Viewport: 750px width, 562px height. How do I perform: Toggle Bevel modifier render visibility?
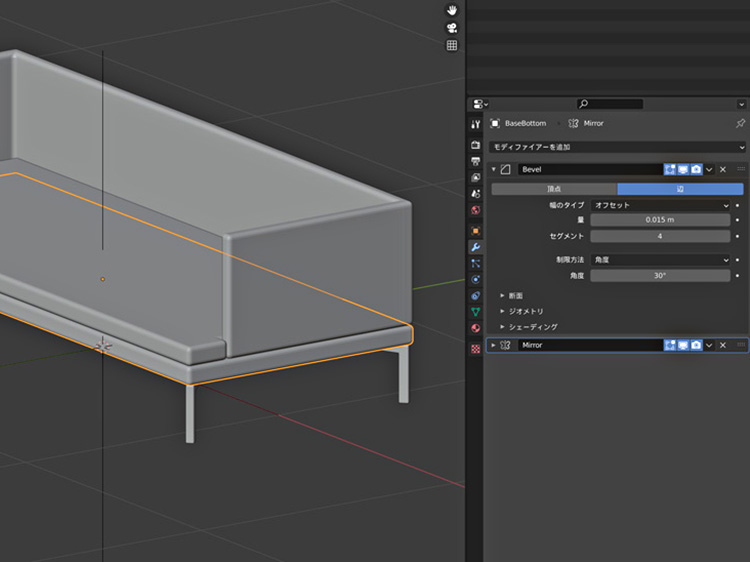pyautogui.click(x=696, y=170)
